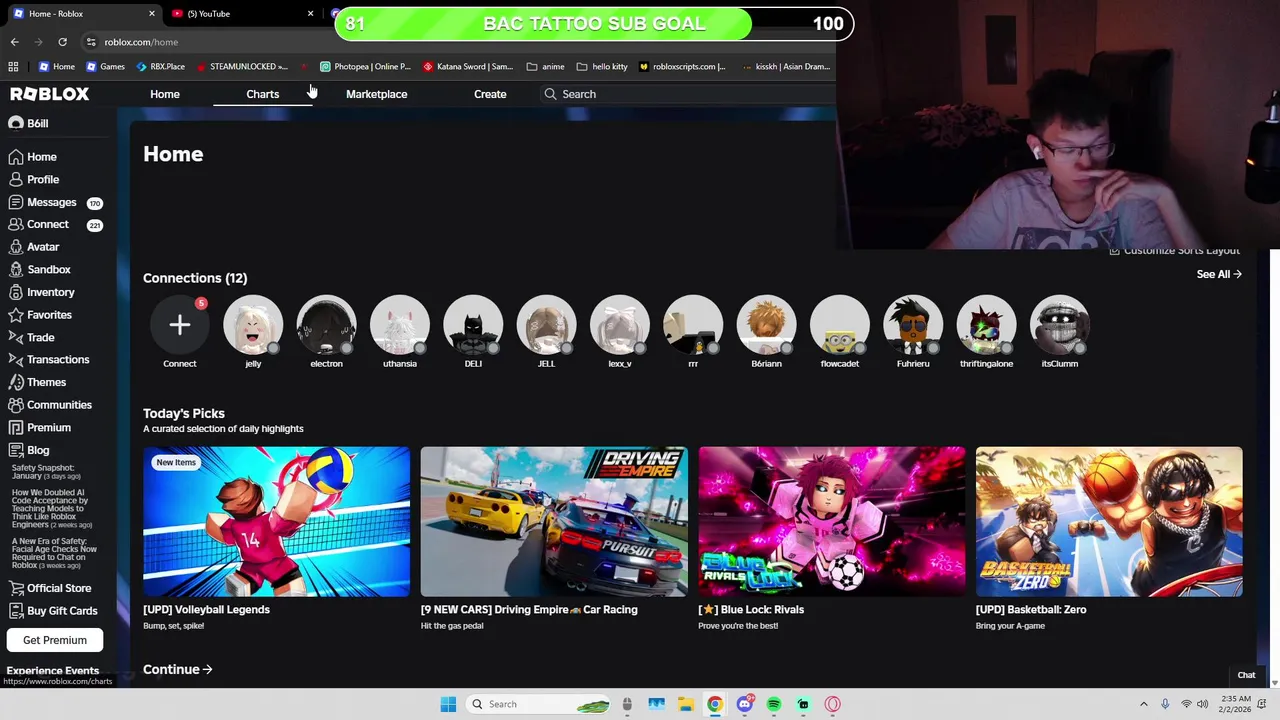Open Favorites in the left sidebar

click(x=40, y=315)
